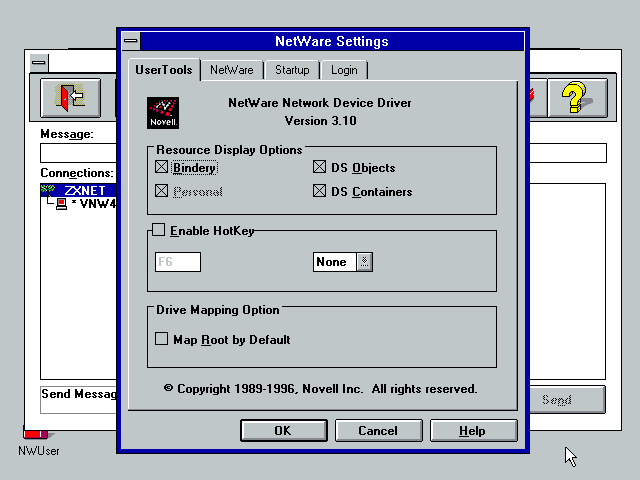Check Map Root by Default
This screenshot has height=480, width=640.
point(162,339)
